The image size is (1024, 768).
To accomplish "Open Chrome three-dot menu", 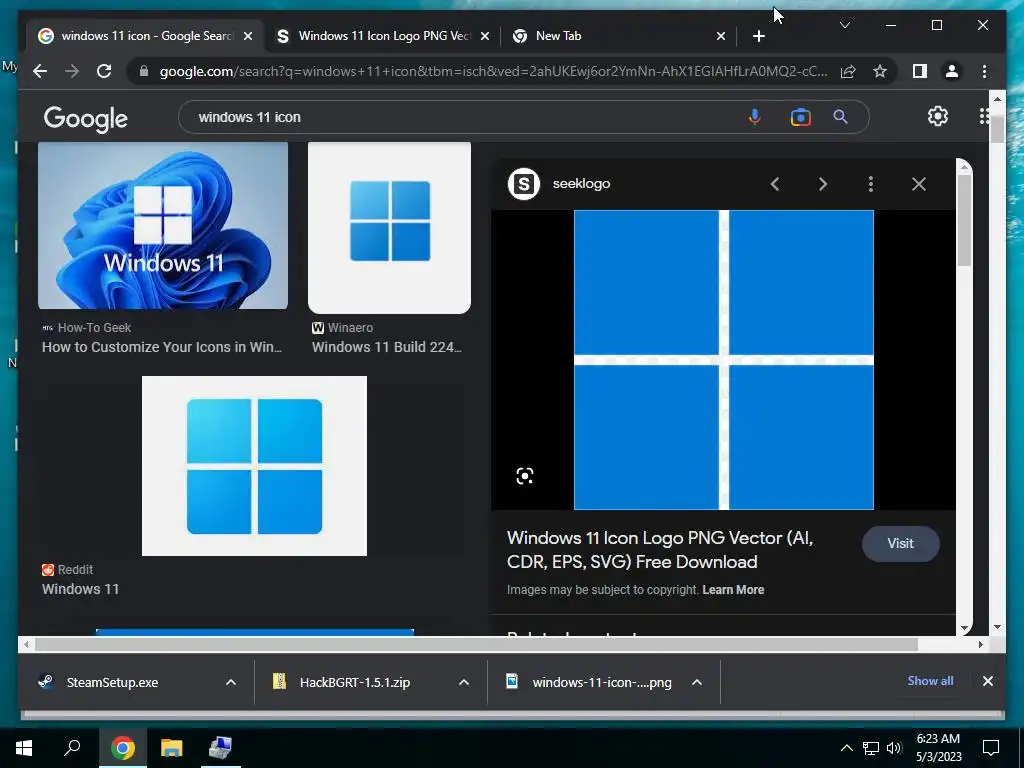I will [x=984, y=71].
